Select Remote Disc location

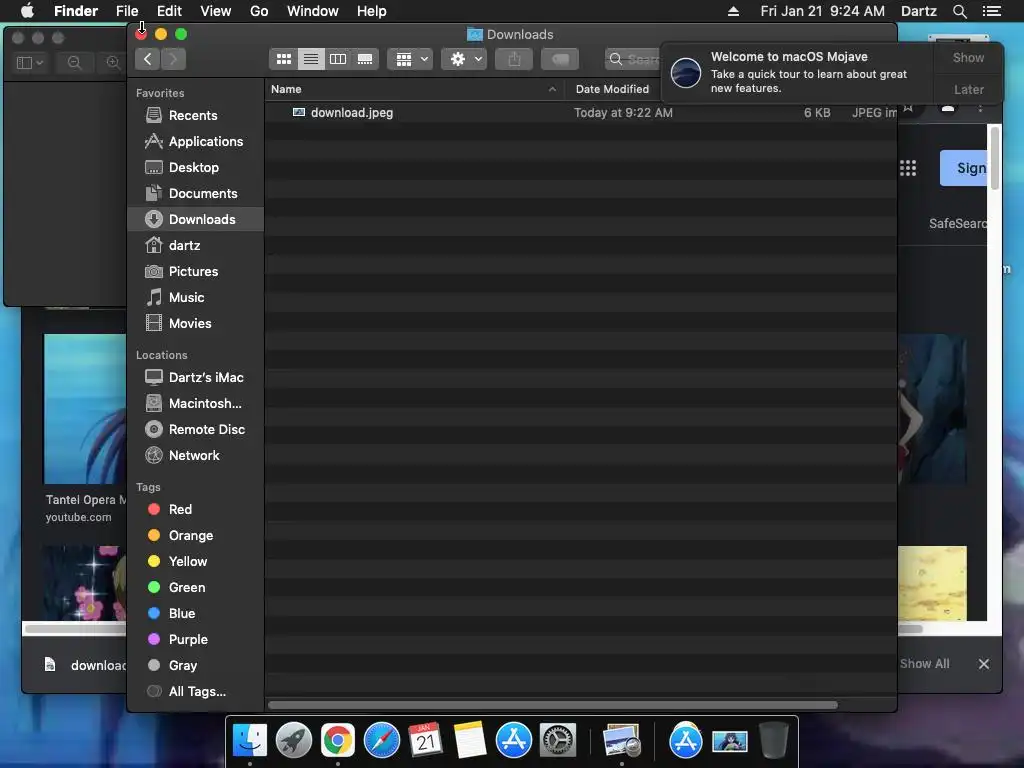[195, 430]
